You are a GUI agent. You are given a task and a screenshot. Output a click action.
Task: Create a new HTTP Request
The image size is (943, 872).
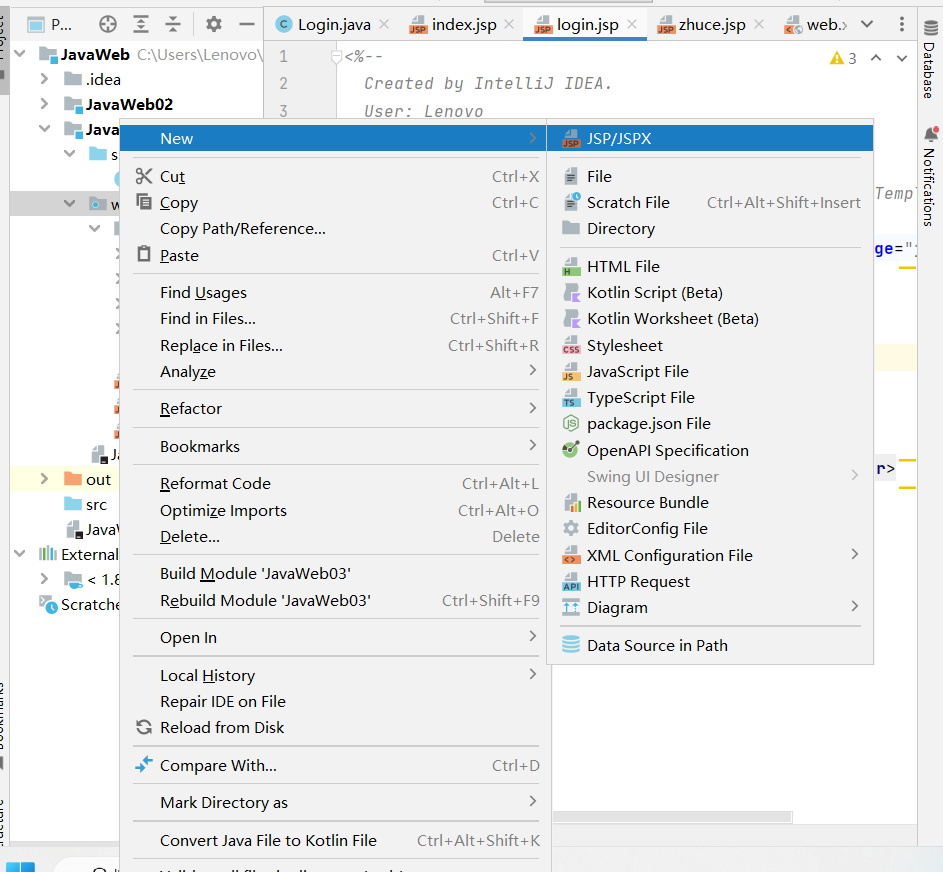pos(710,582)
